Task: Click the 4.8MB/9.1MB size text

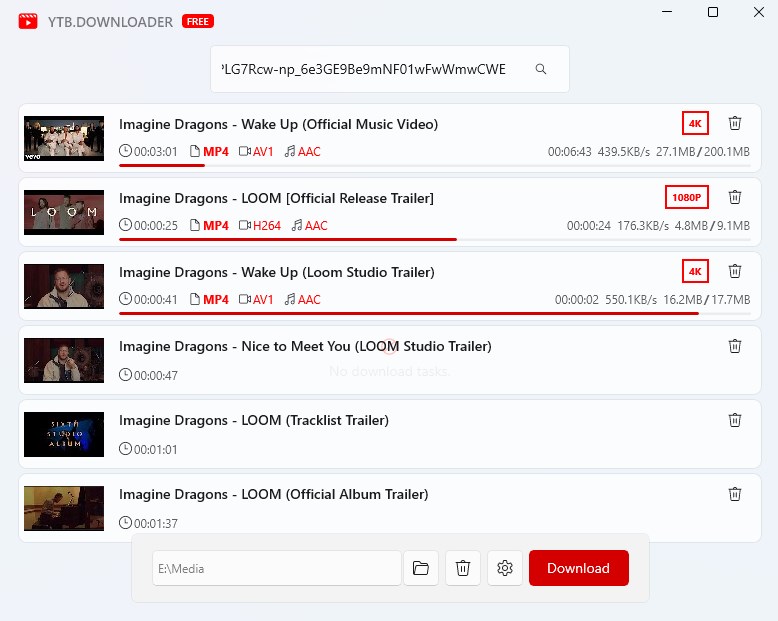Action: click(713, 226)
